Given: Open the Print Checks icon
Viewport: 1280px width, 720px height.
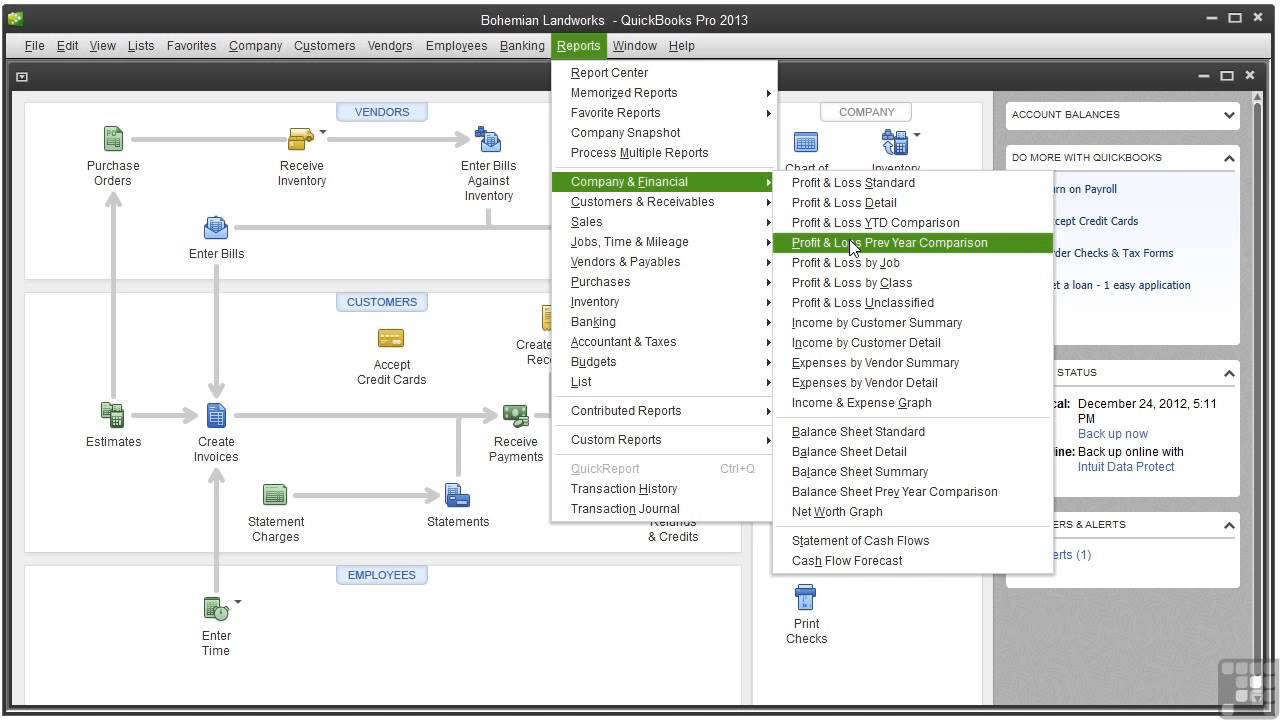Looking at the screenshot, I should pos(806,596).
